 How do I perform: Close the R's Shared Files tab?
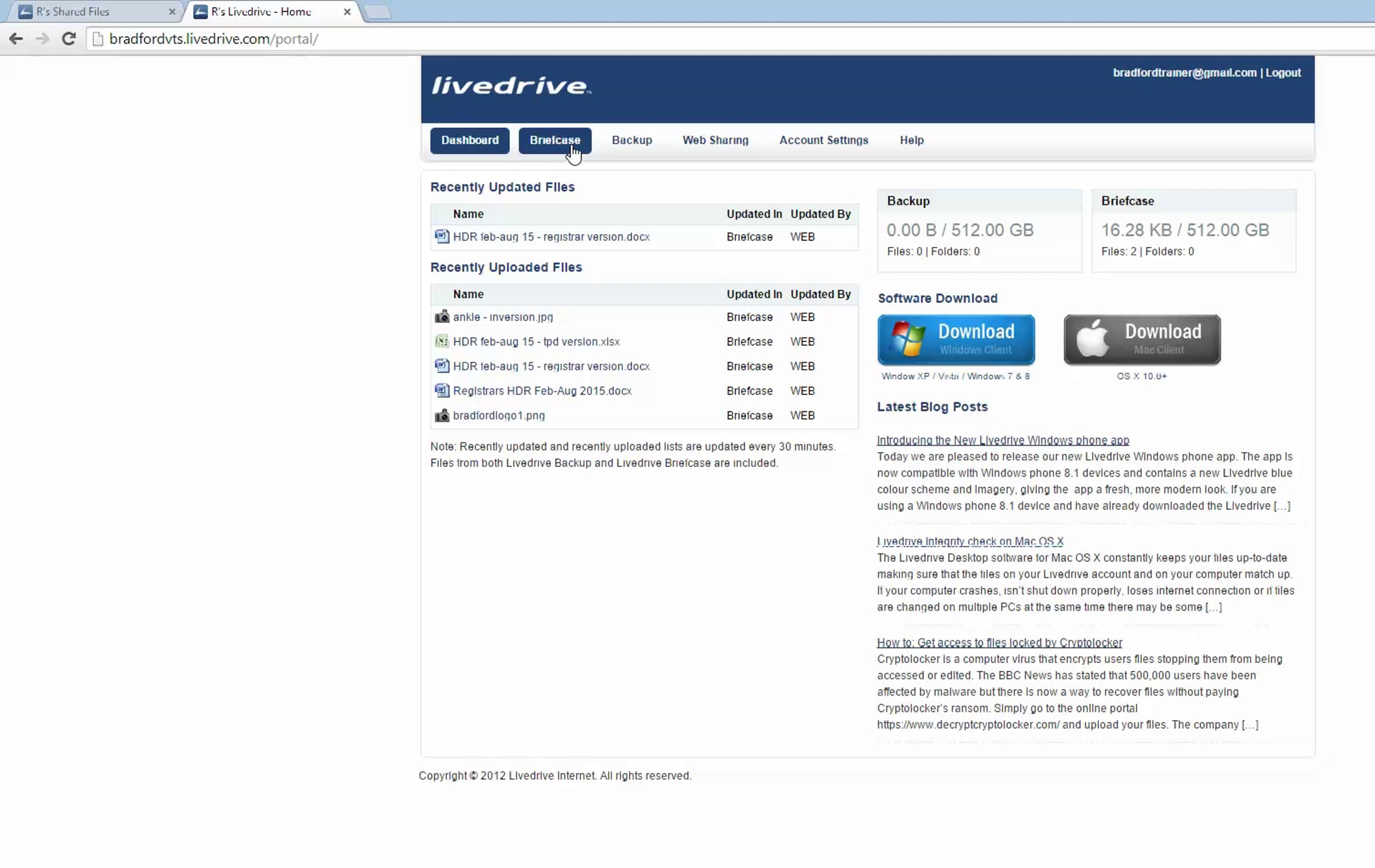172,11
